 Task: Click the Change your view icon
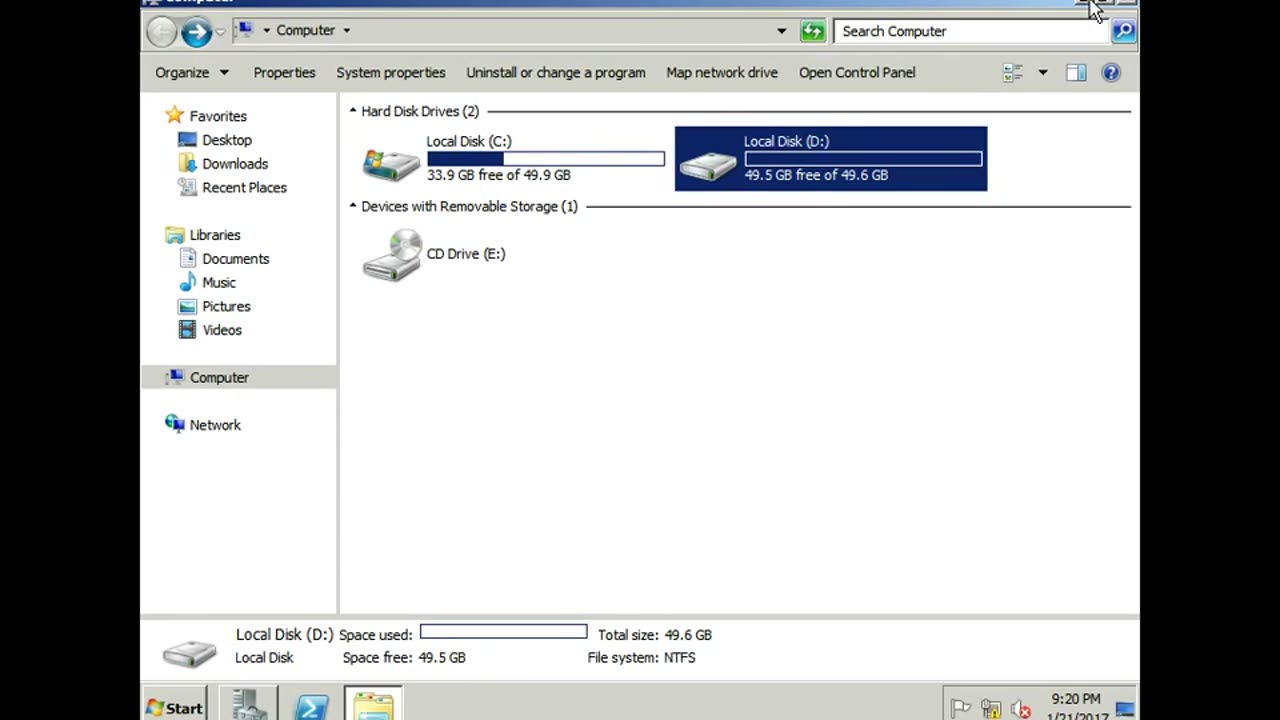point(1013,72)
